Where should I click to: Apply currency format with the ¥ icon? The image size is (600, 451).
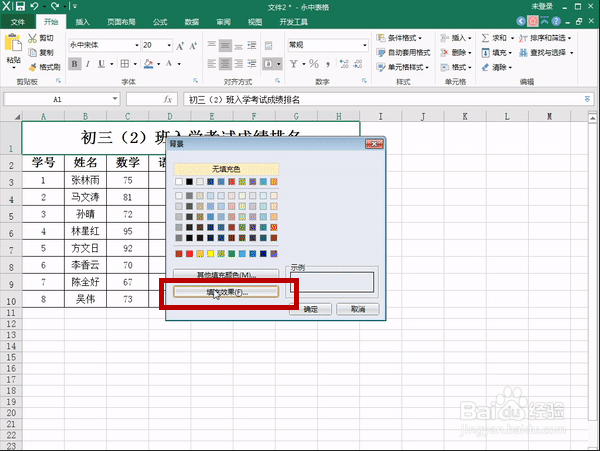[293, 64]
